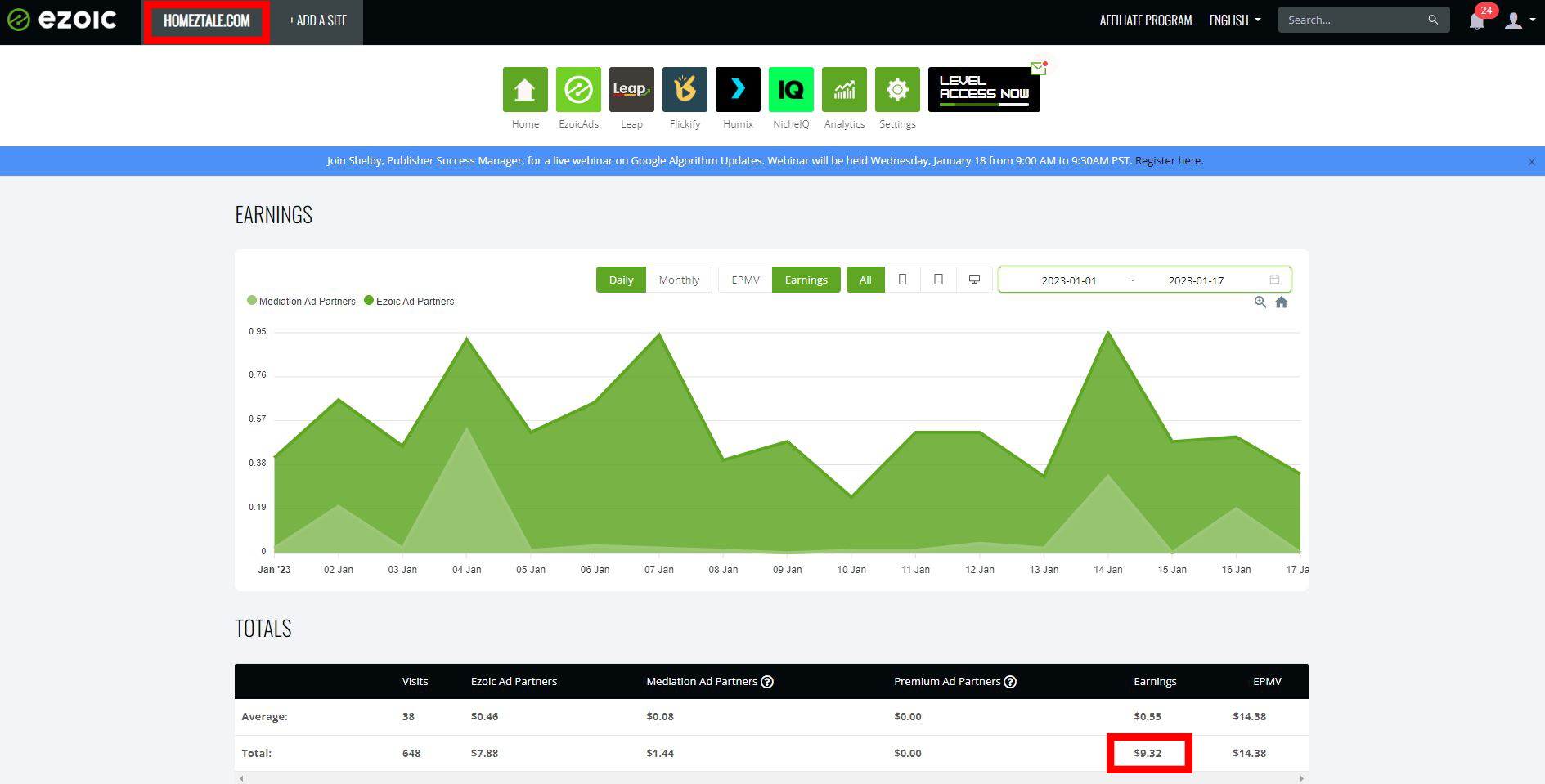Screen dimensions: 1545x784
Task: Select All devices filter
Action: click(865, 280)
